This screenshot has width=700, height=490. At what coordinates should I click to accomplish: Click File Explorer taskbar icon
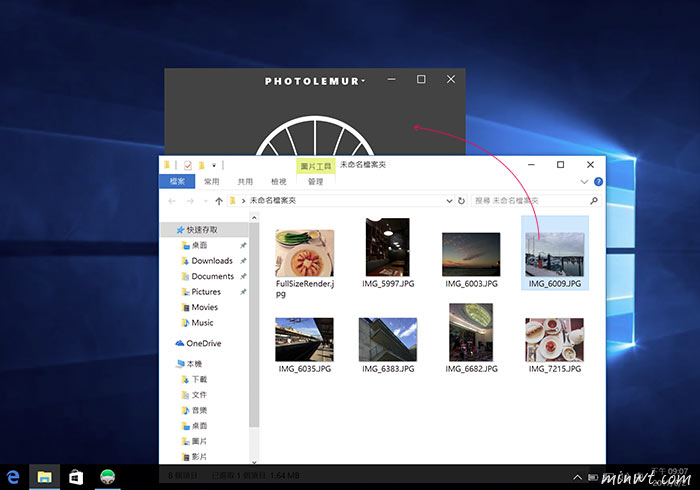click(44, 477)
